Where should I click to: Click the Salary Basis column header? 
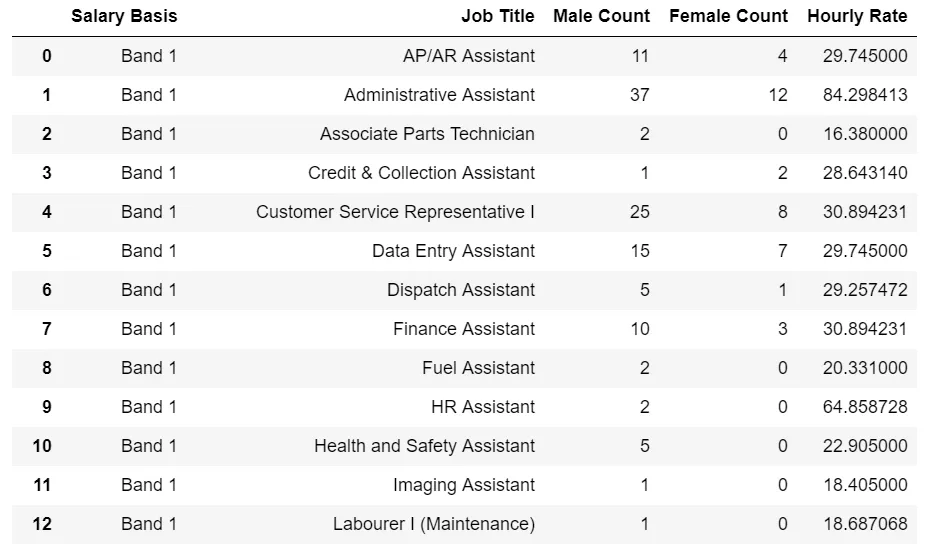(124, 16)
